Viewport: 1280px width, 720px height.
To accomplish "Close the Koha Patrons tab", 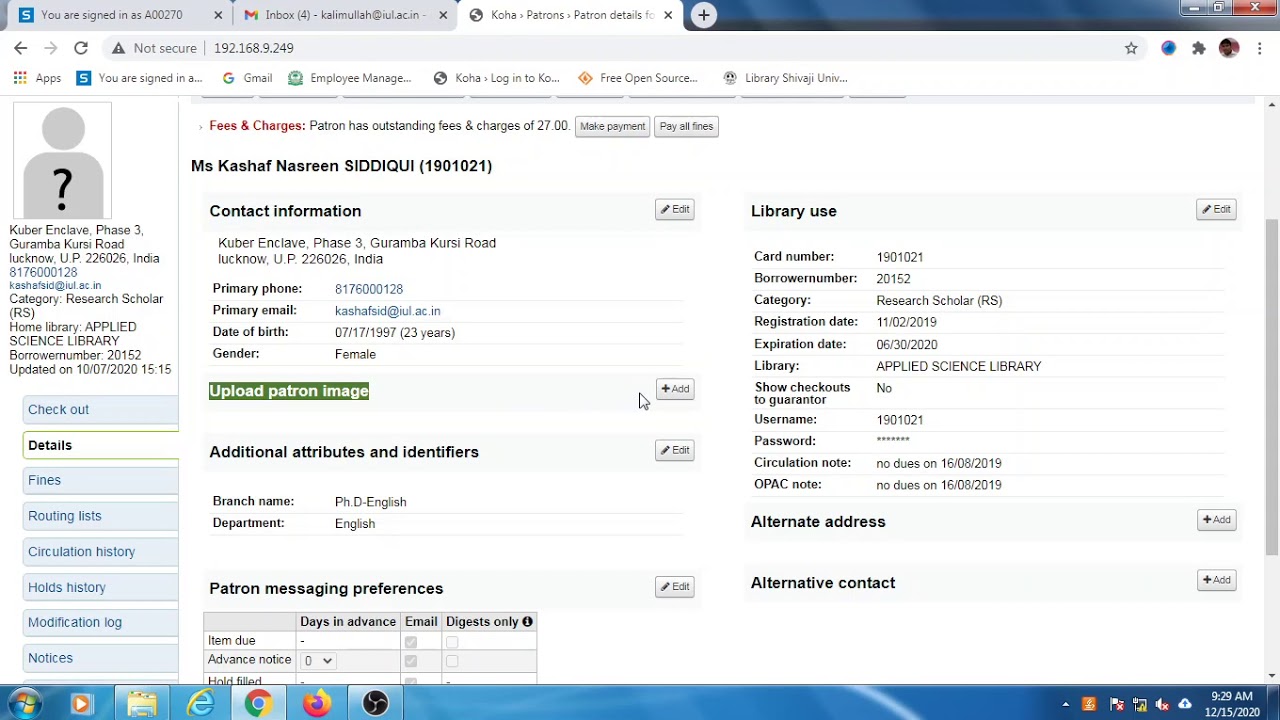I will [x=668, y=15].
